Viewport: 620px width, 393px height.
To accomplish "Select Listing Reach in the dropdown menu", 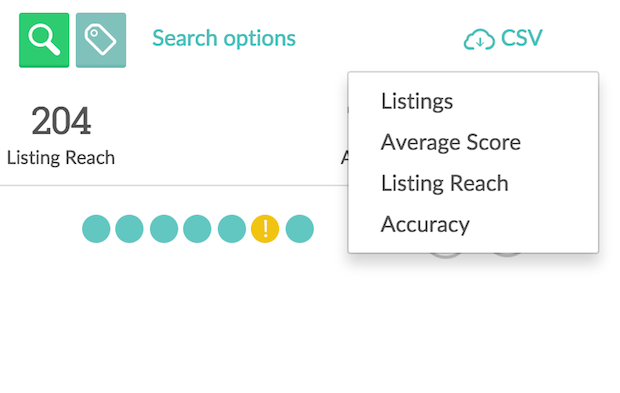I will tap(444, 183).
